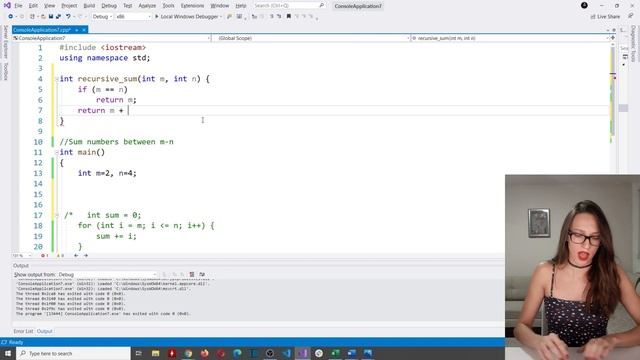Image resolution: width=640 pixels, height=360 pixels.
Task: Click the Visual Studio logo icon
Action: pos(7,5)
